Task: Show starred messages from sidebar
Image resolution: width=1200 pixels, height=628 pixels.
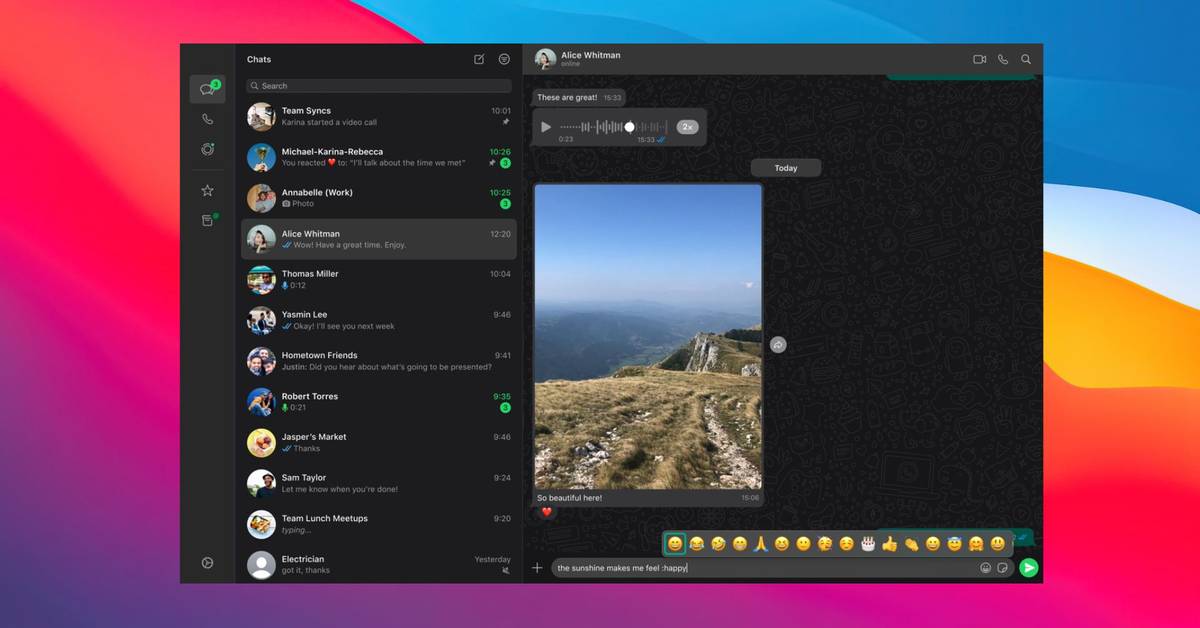Action: [207, 190]
